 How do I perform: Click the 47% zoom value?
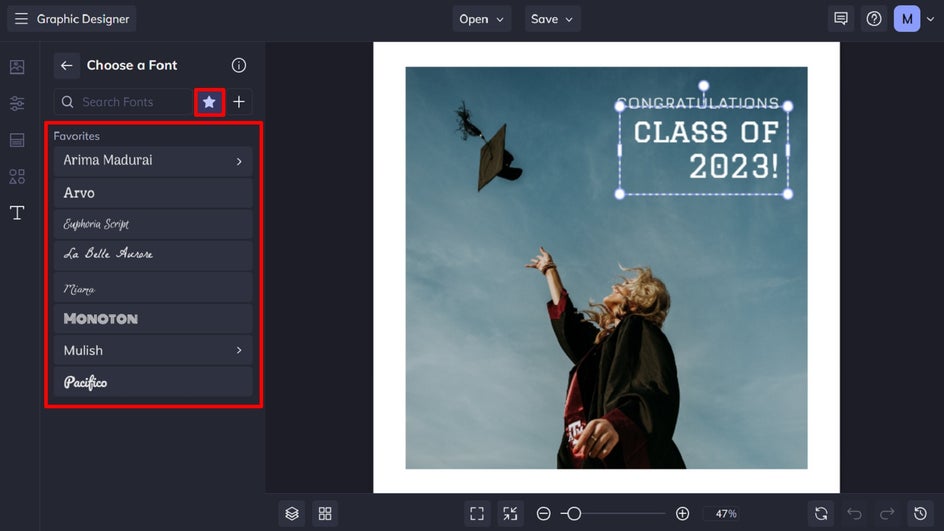coord(726,514)
